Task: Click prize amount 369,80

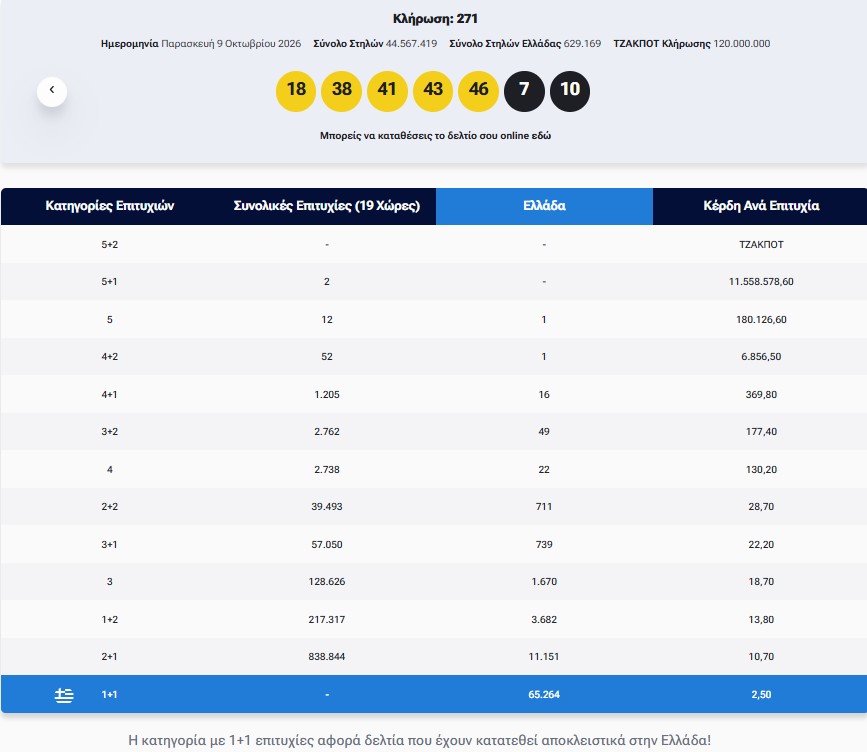Action: click(761, 395)
